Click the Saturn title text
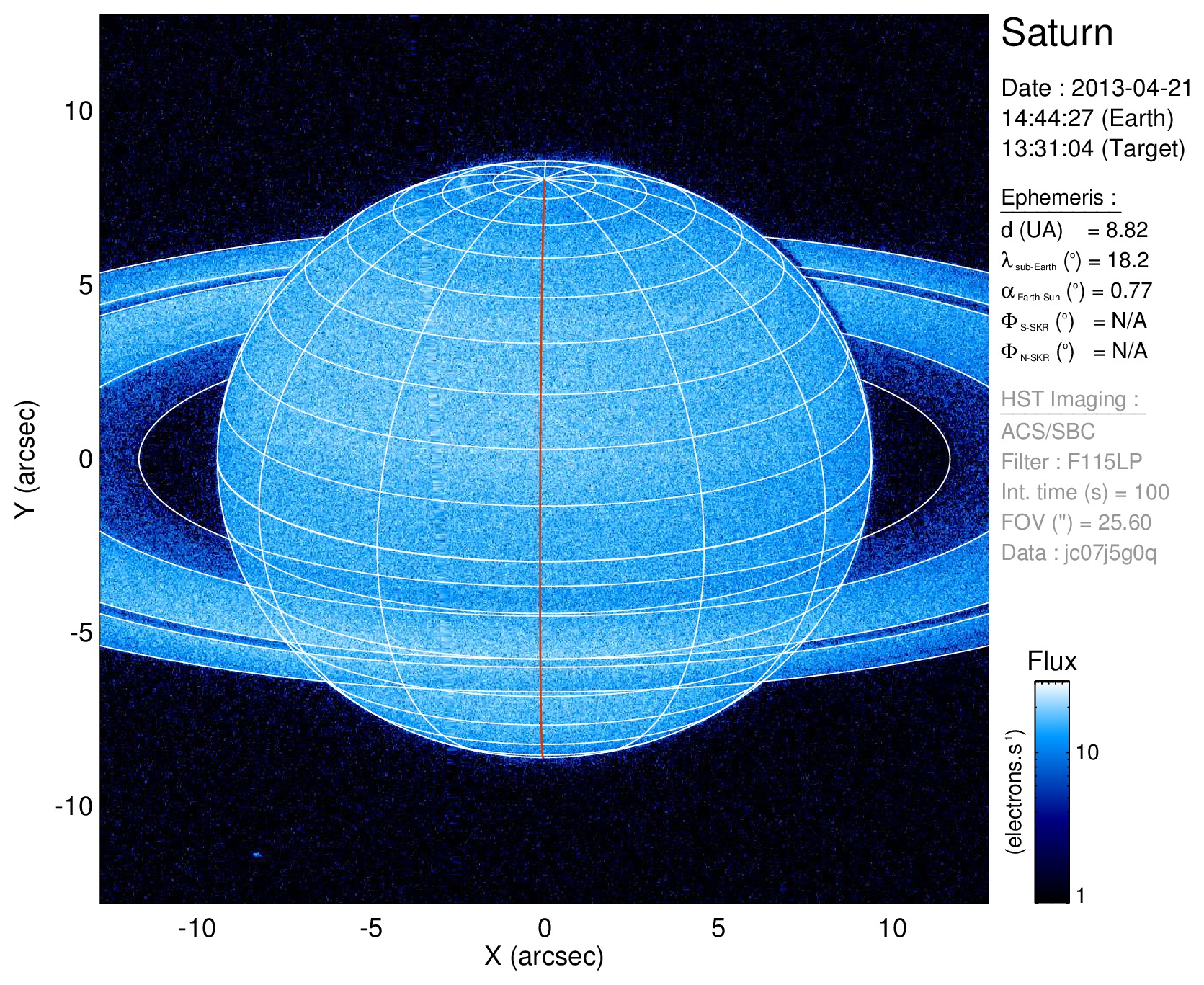 [x=1056, y=33]
